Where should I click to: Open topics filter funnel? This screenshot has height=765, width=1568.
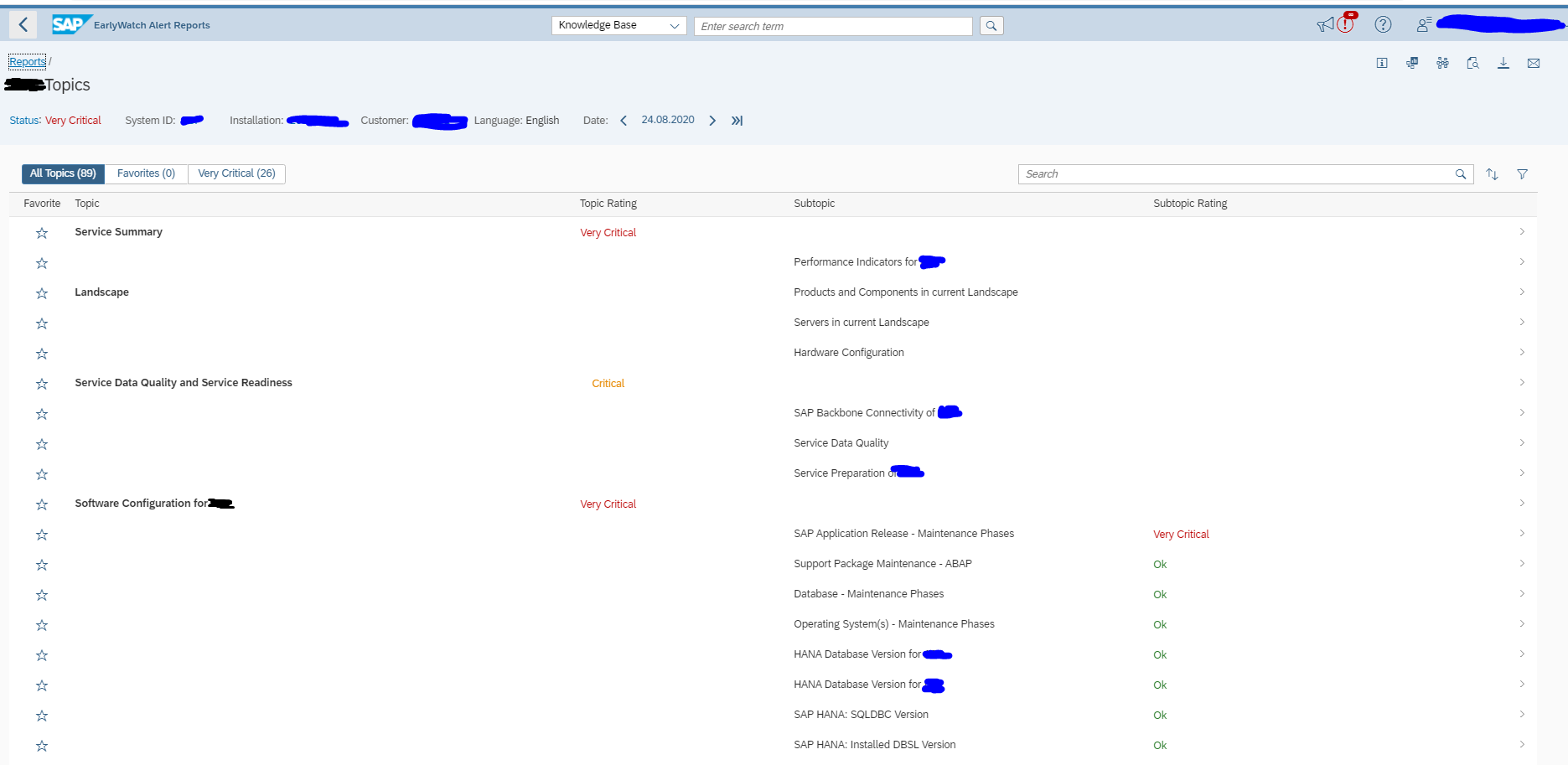pyautogui.click(x=1522, y=174)
